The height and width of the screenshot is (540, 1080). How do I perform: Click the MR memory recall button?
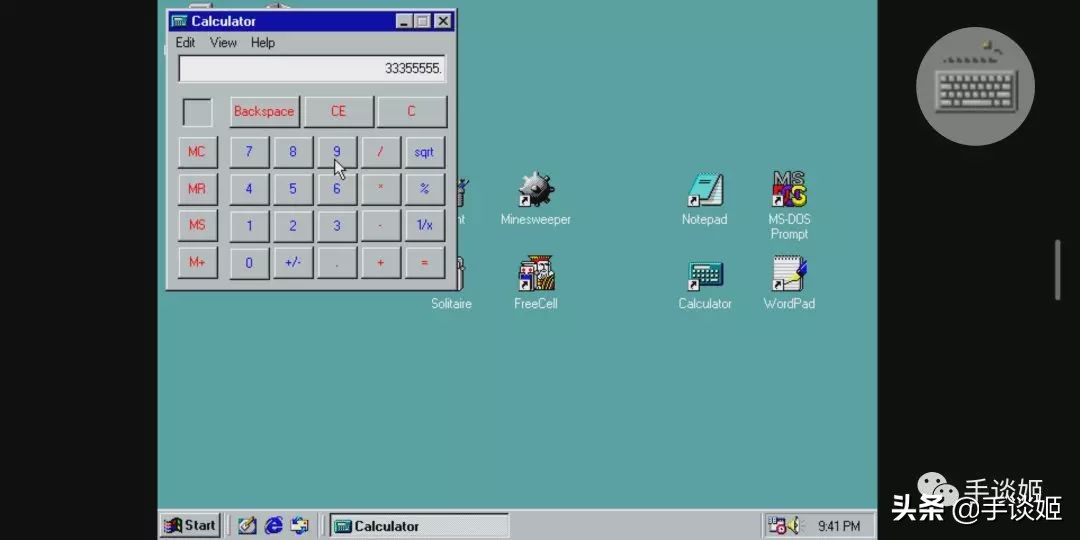point(198,189)
